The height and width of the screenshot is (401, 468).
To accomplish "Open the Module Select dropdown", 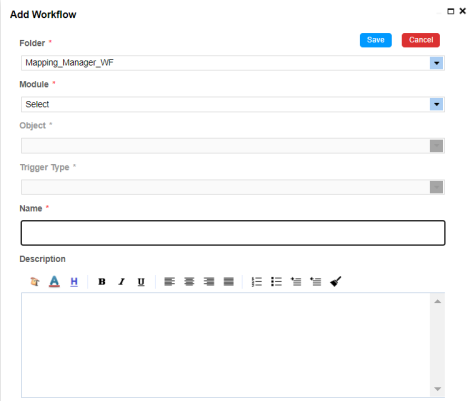I will [233, 104].
